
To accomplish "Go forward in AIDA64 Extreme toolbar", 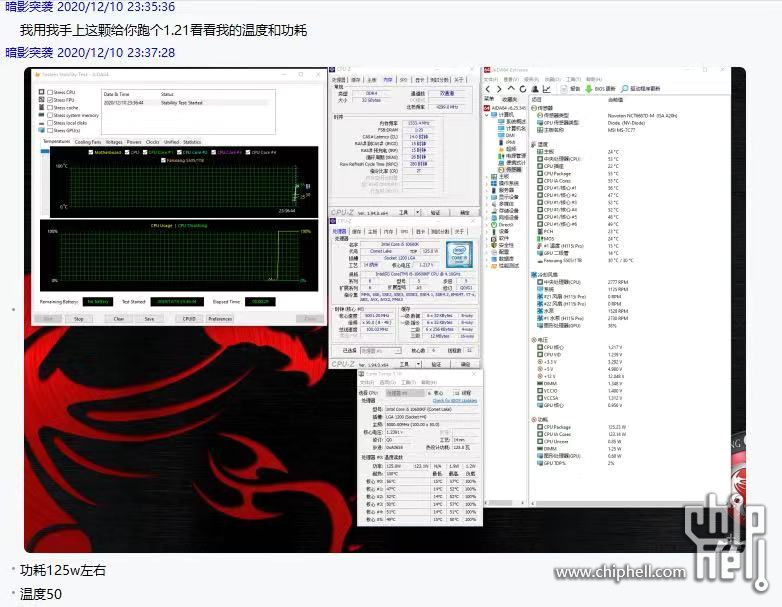I will (499, 89).
